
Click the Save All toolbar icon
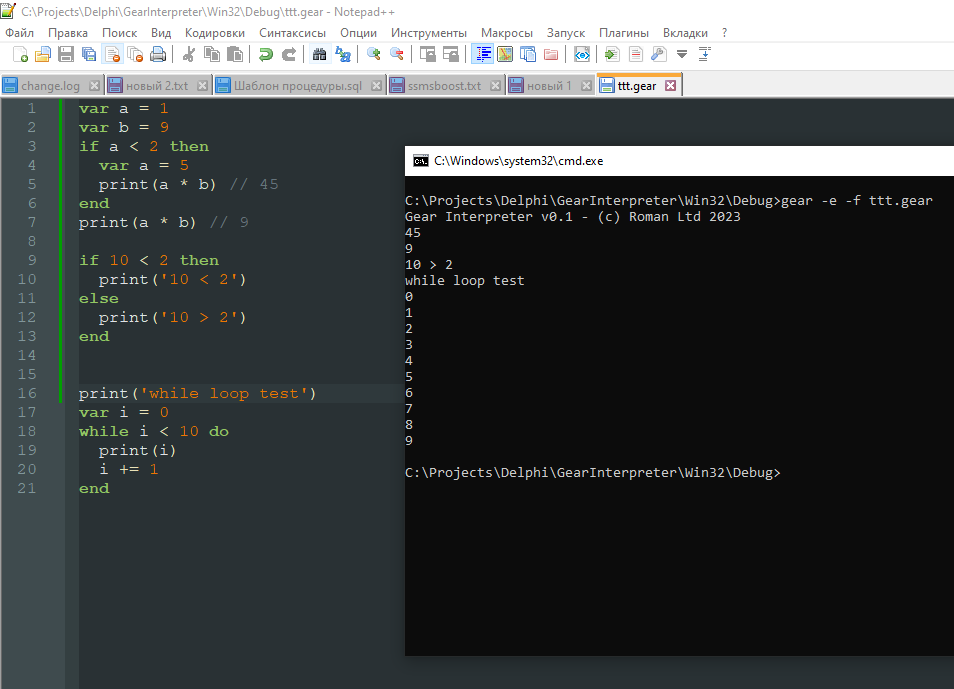[x=89, y=54]
